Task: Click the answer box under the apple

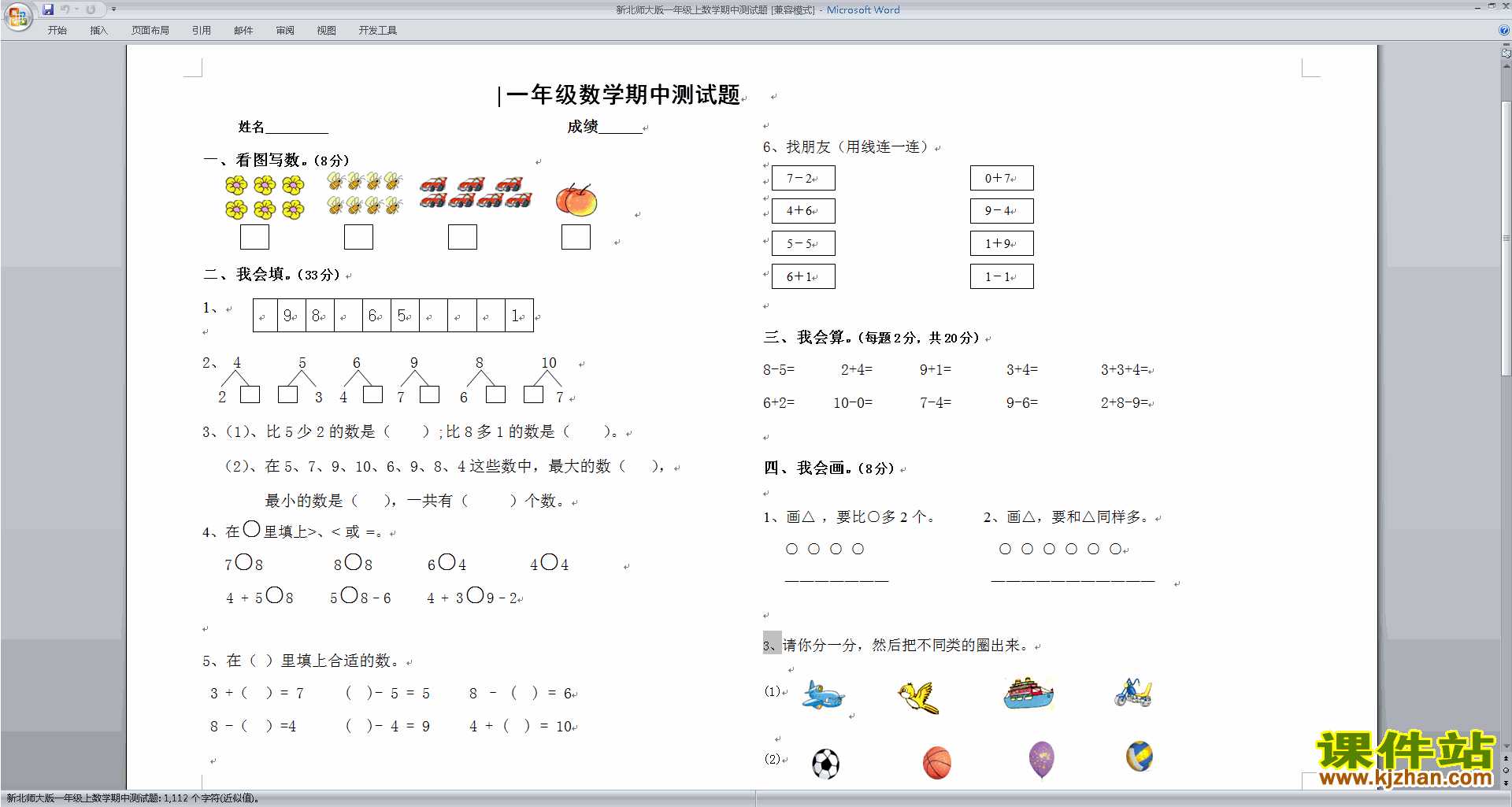Action: 576,237
